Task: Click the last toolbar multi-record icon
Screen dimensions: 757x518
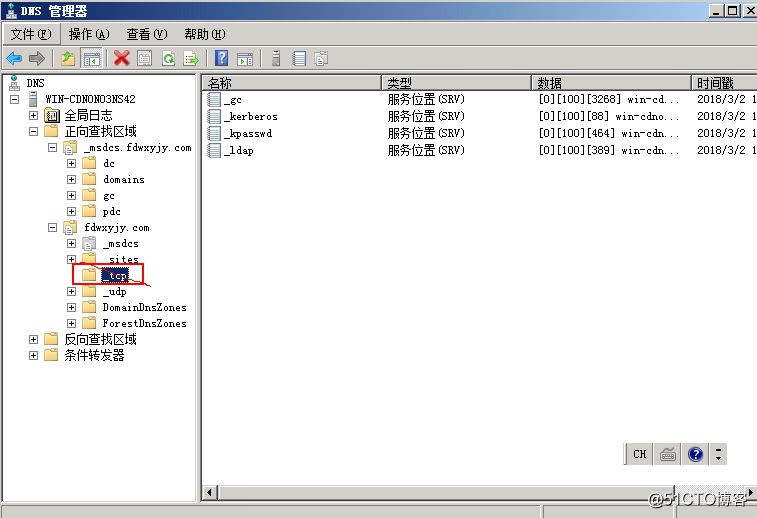Action: pyautogui.click(x=322, y=59)
